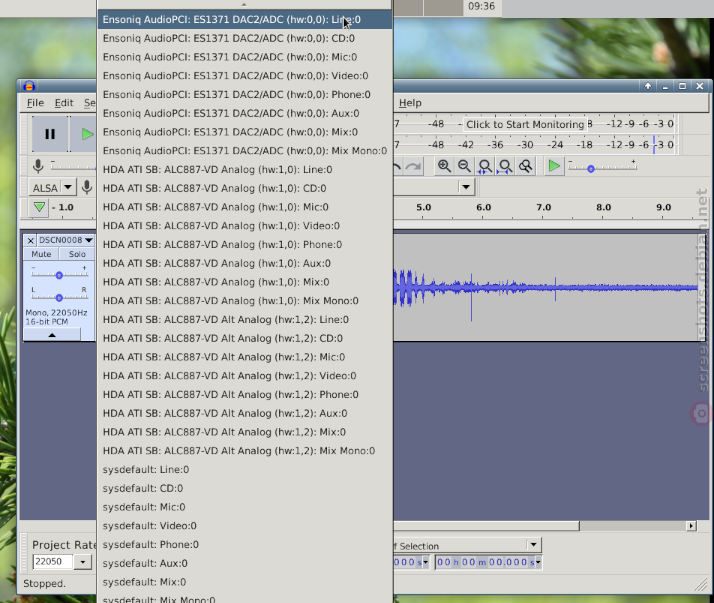Collapse the DSCN0008 track with up arrow
Screen dimensions: 714x603
click(52, 335)
